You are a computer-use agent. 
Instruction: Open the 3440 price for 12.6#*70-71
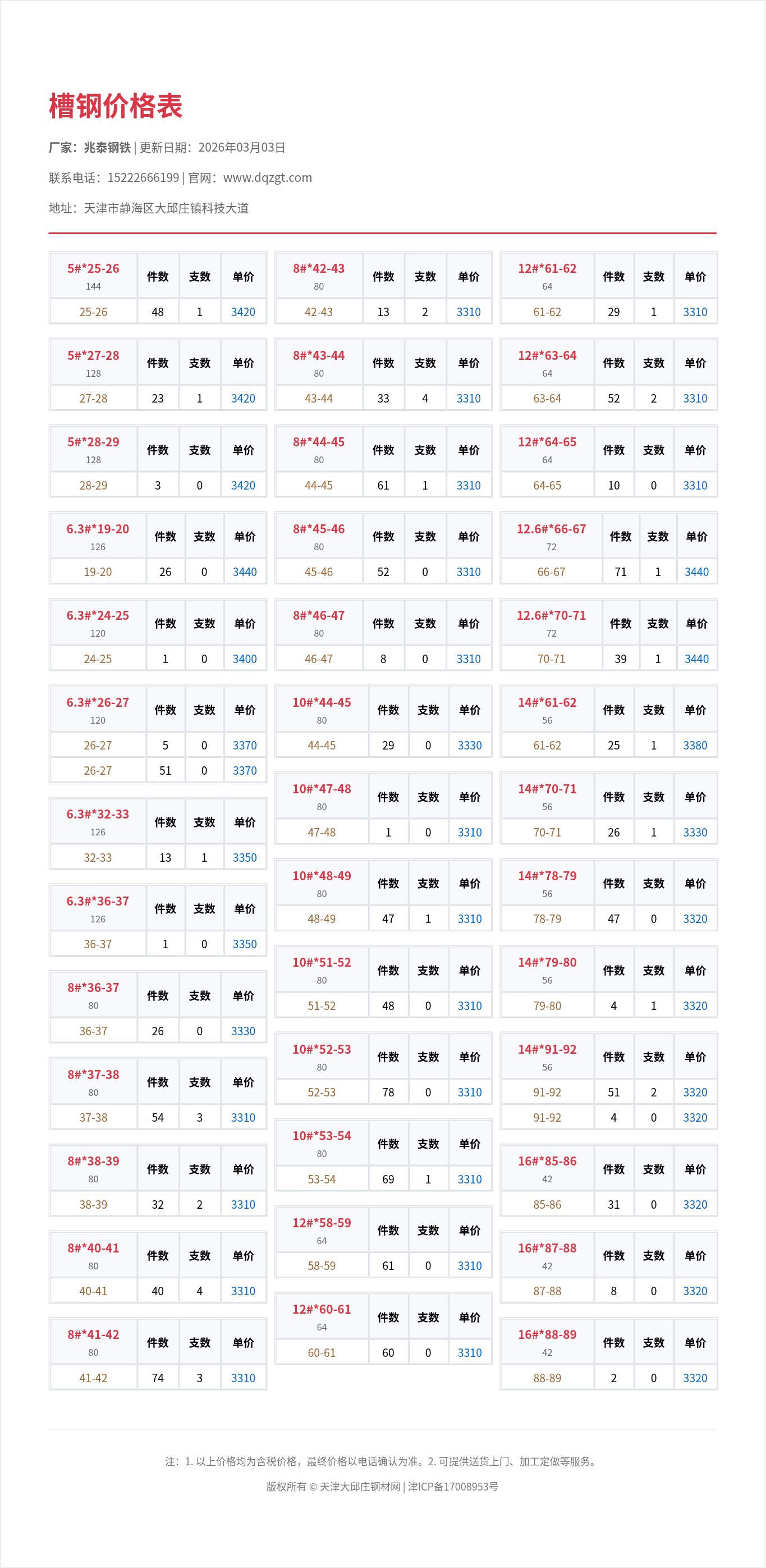pyautogui.click(x=696, y=659)
